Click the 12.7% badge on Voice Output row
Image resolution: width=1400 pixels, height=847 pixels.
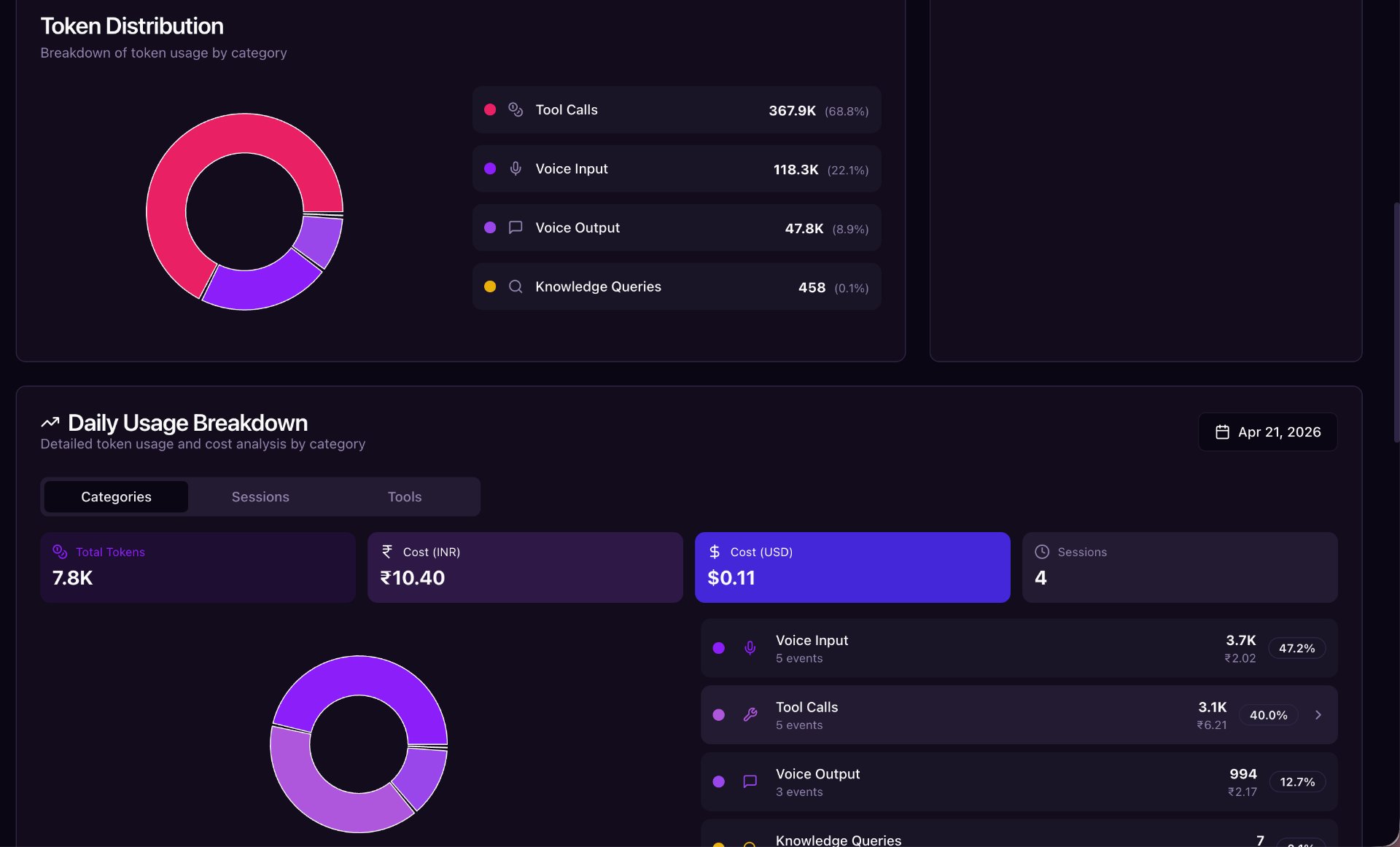coord(1297,781)
